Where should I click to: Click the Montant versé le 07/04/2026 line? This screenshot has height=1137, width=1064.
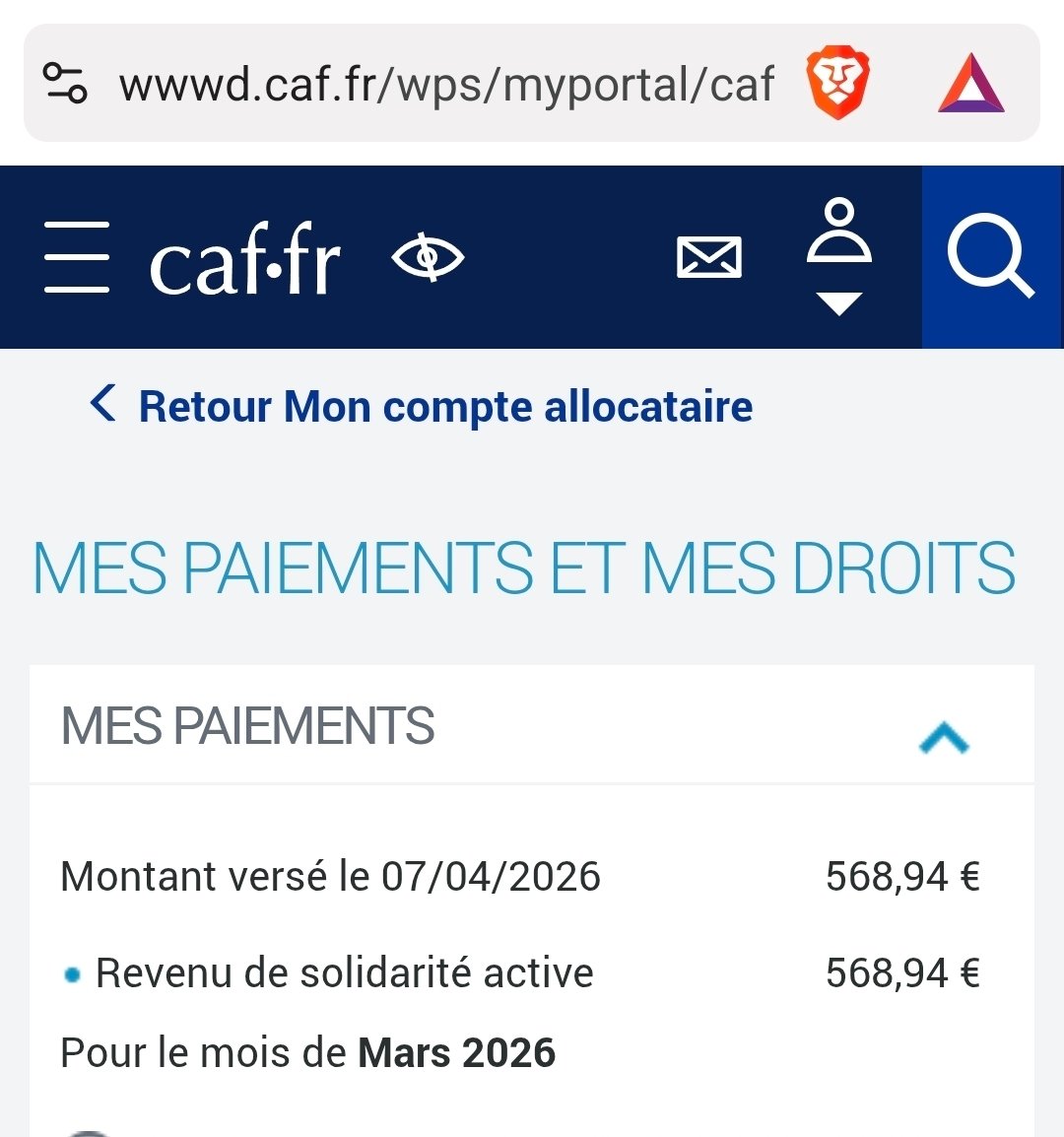(330, 877)
